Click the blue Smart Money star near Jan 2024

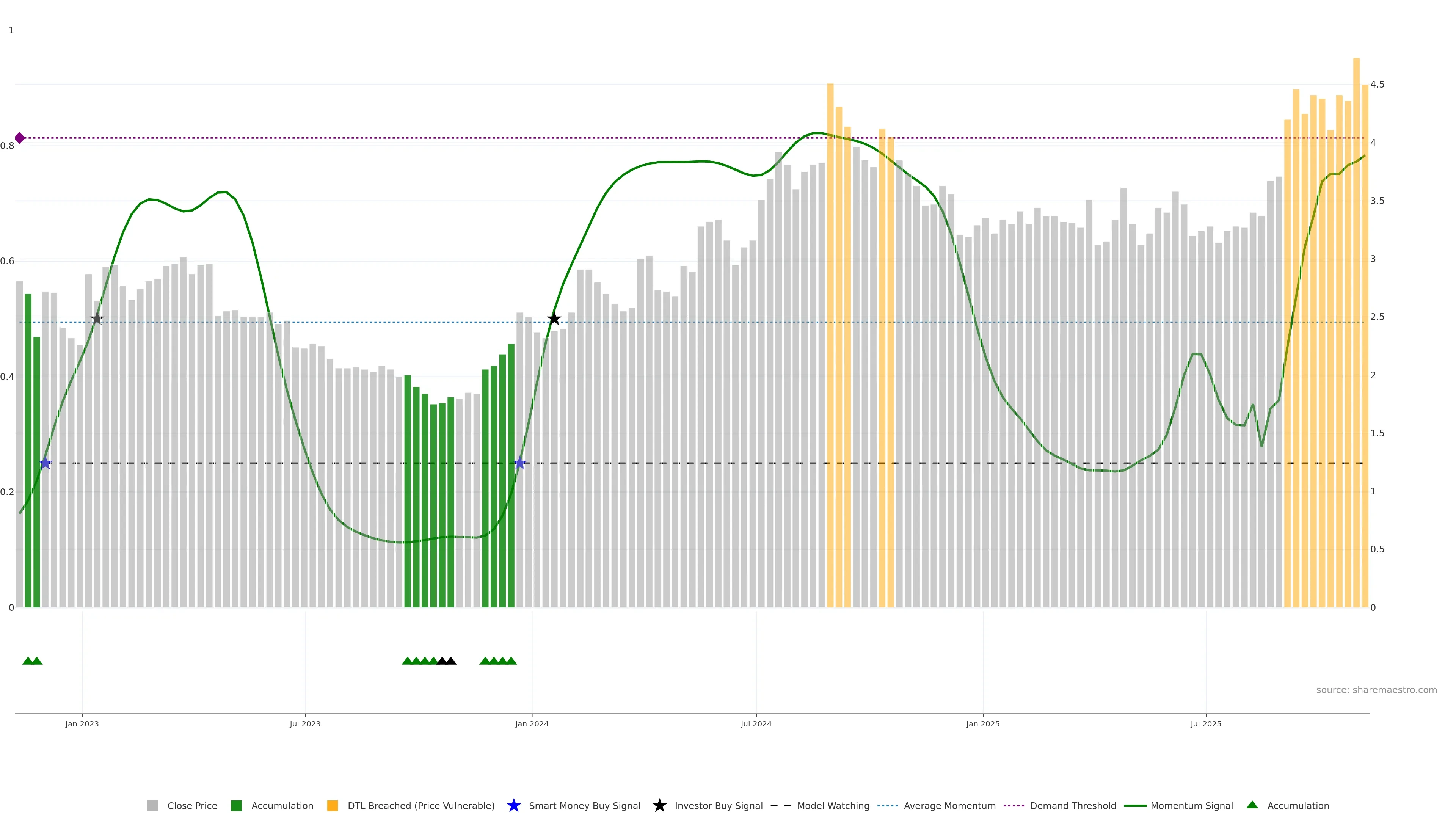coord(520,463)
